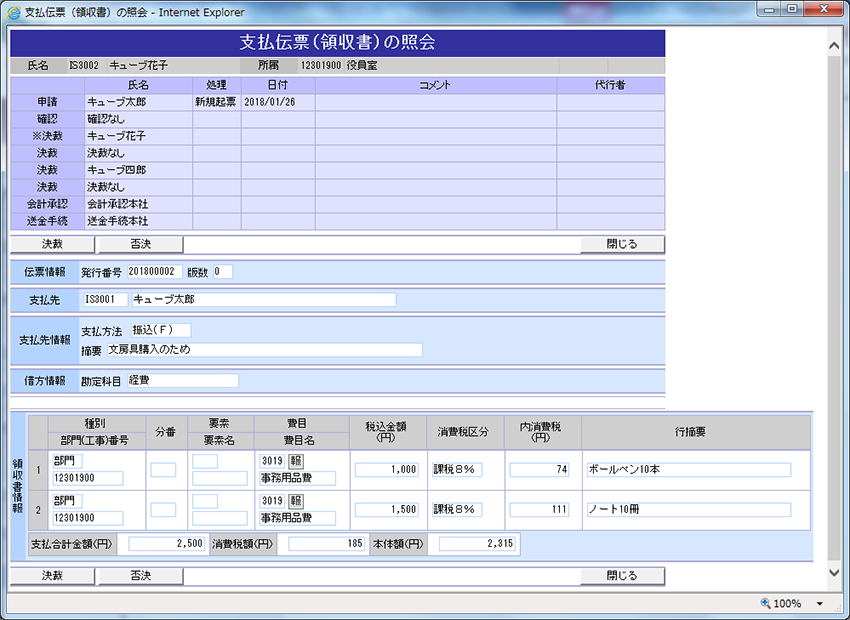Click the 発行番号 field showing 201800002
Viewport: 850px width, 620px height.
coord(154,272)
